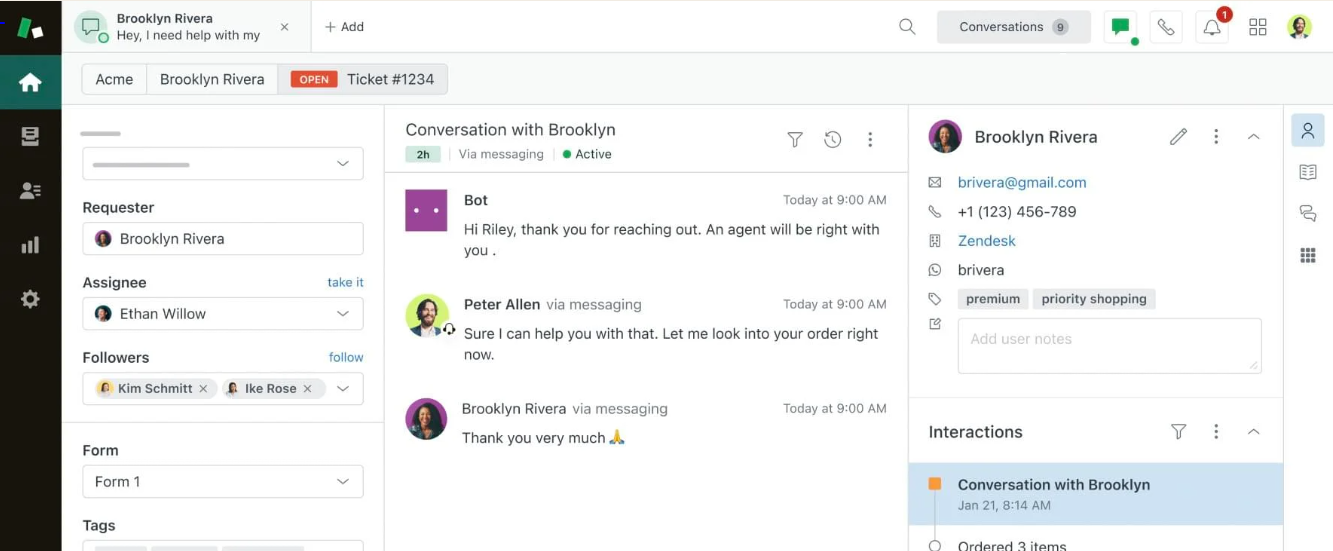The width and height of the screenshot is (1333, 551).
Task: Open the Admin settings gear icon
Action: [30, 299]
